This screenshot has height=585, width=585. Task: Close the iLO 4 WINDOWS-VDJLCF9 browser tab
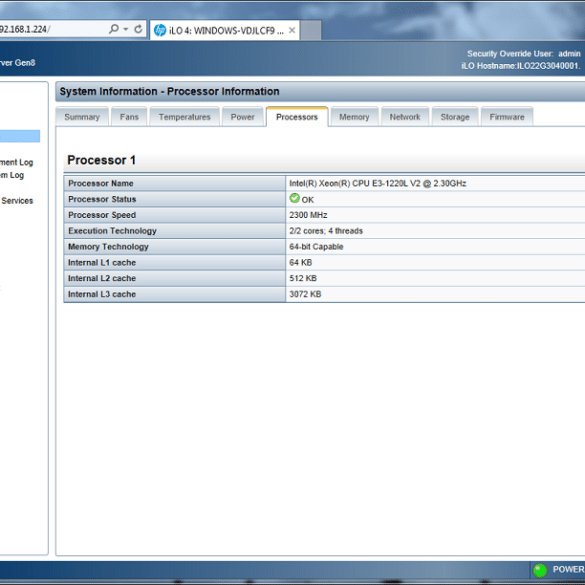292,30
